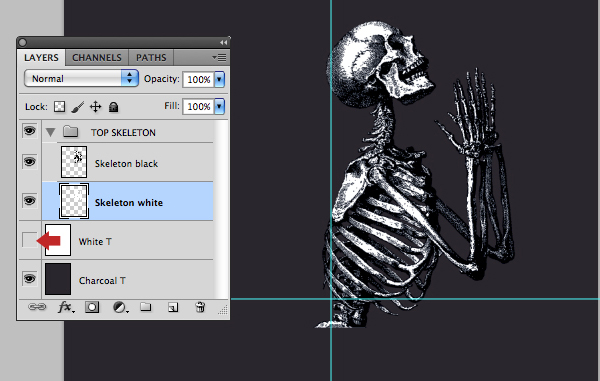Viewport: 600px width, 381px height.
Task: Show the White T layer
Action: point(29,240)
